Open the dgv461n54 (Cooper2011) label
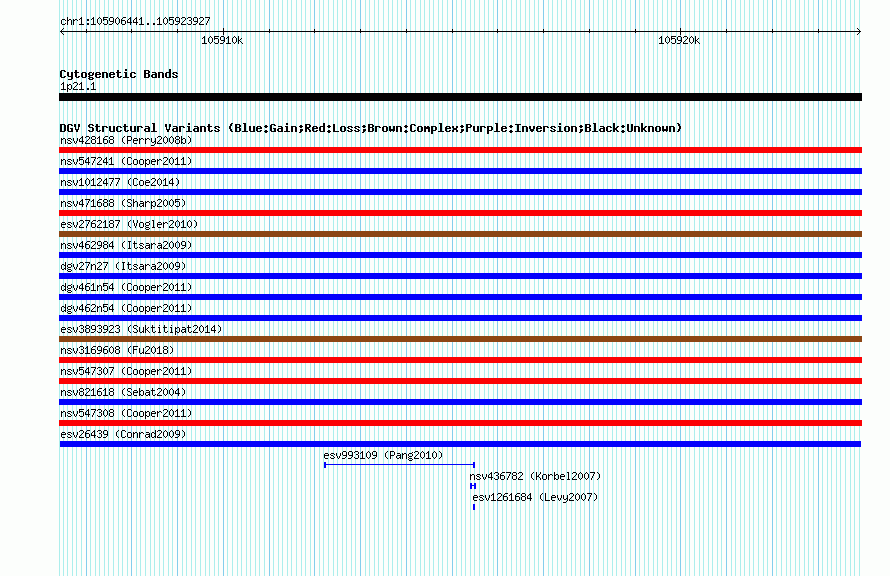Viewport: 890px width, 576px height. pyautogui.click(x=126, y=287)
